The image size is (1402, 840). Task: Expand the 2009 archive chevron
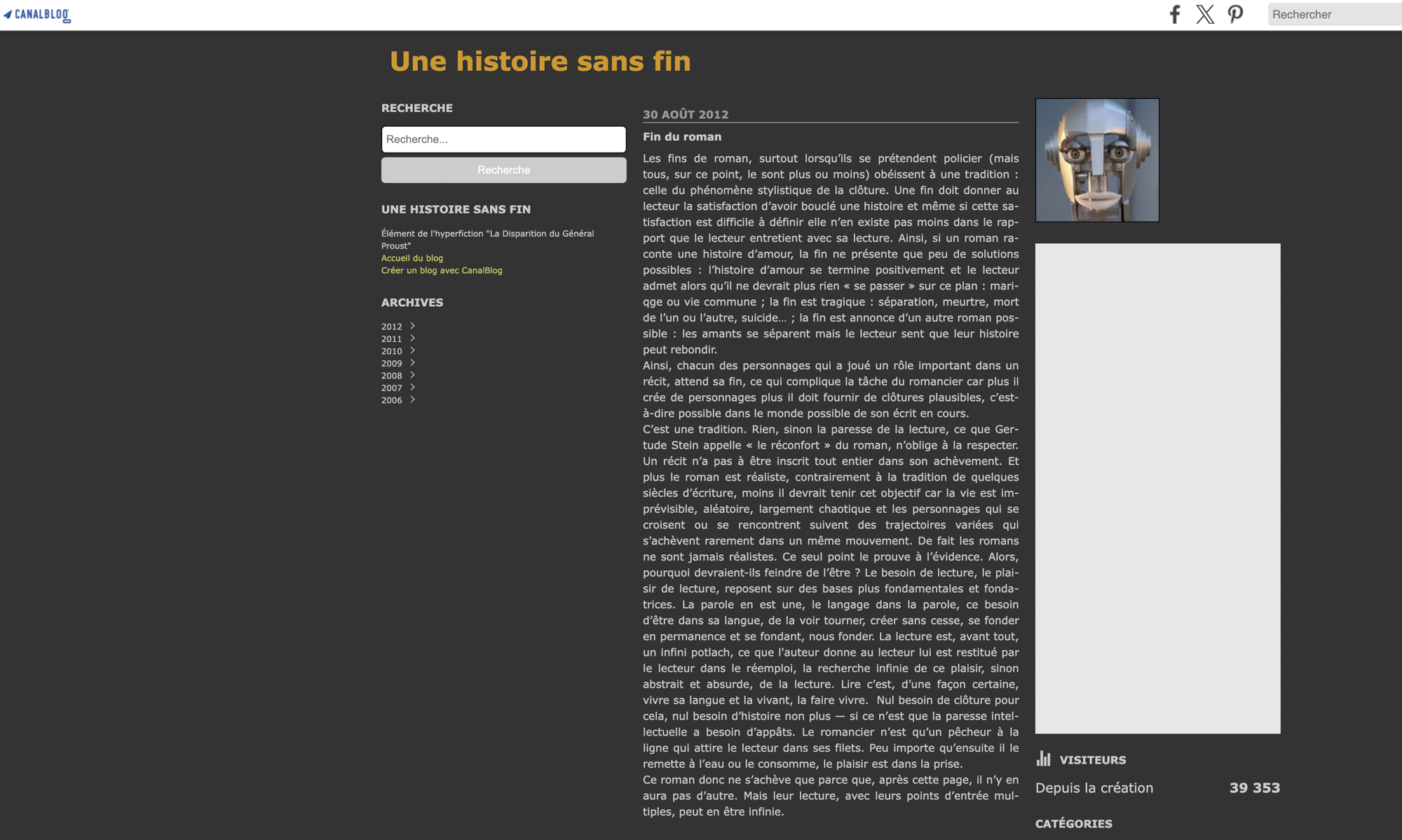tap(413, 363)
